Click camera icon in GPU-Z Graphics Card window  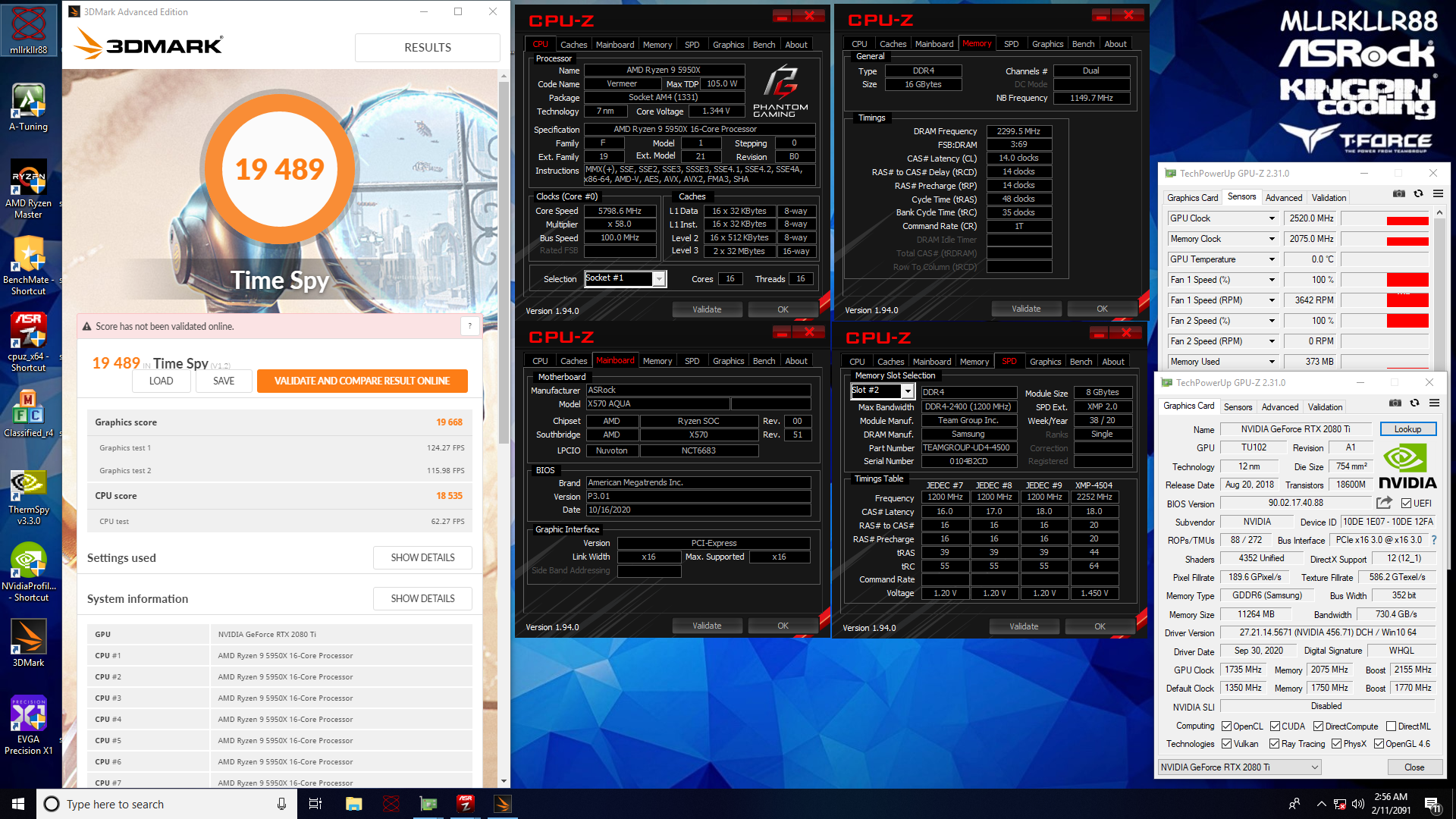[1395, 403]
